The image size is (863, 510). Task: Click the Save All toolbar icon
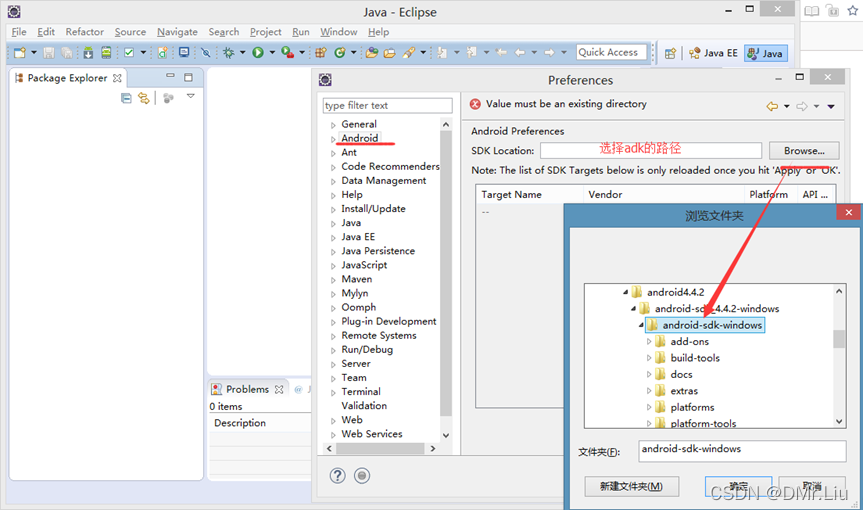click(x=66, y=53)
